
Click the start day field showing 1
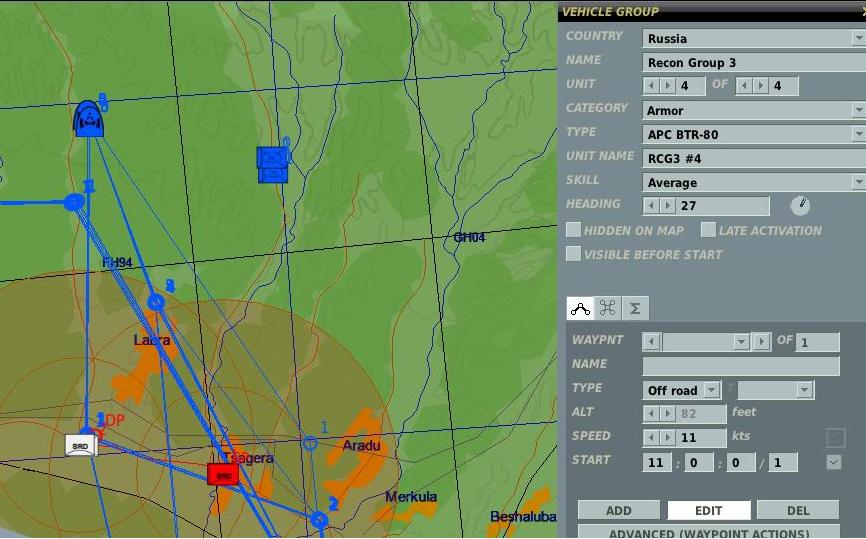(x=782, y=462)
